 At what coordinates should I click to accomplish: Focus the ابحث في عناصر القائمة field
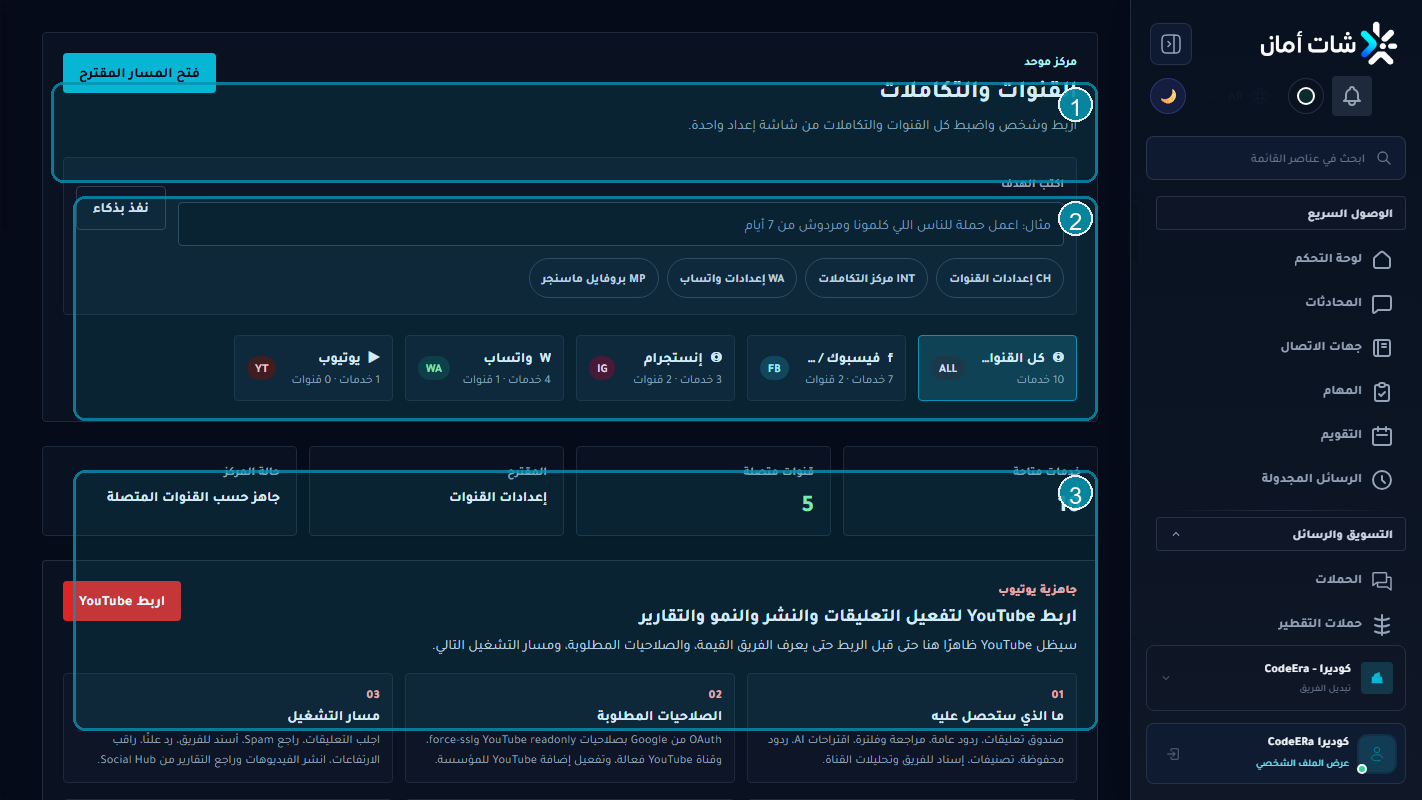coord(1276,158)
